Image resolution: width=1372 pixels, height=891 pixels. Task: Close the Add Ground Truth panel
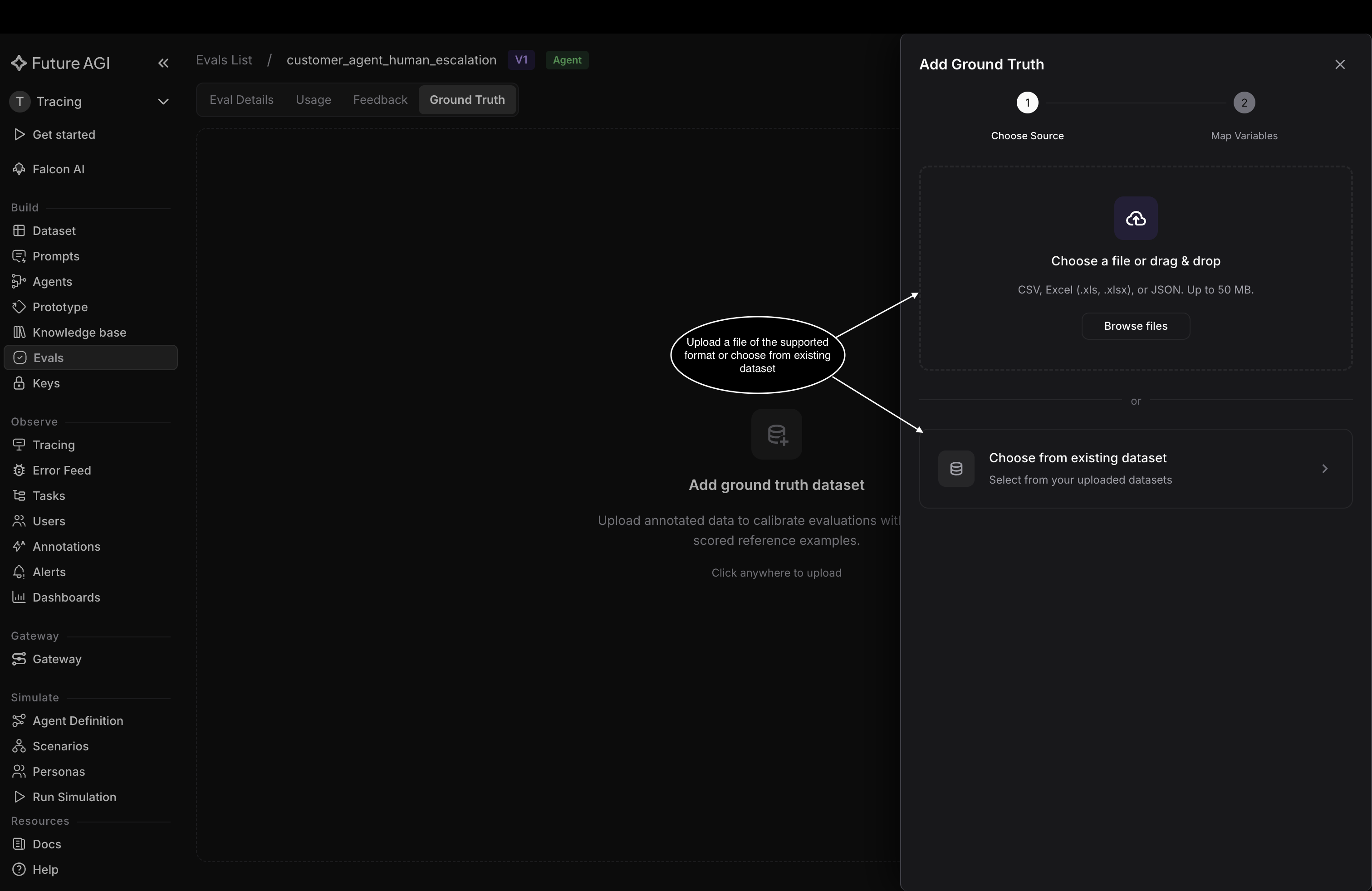pyautogui.click(x=1340, y=64)
